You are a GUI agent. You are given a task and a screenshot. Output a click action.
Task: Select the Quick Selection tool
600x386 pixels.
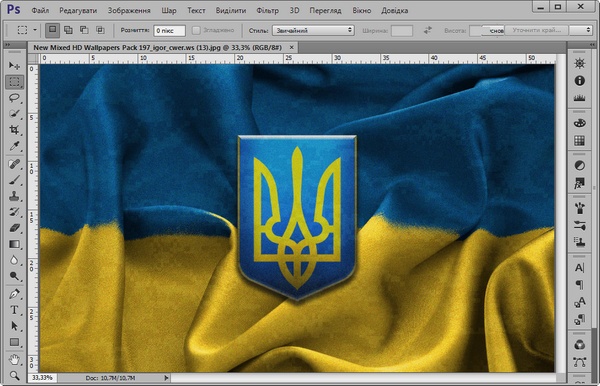(x=14, y=114)
